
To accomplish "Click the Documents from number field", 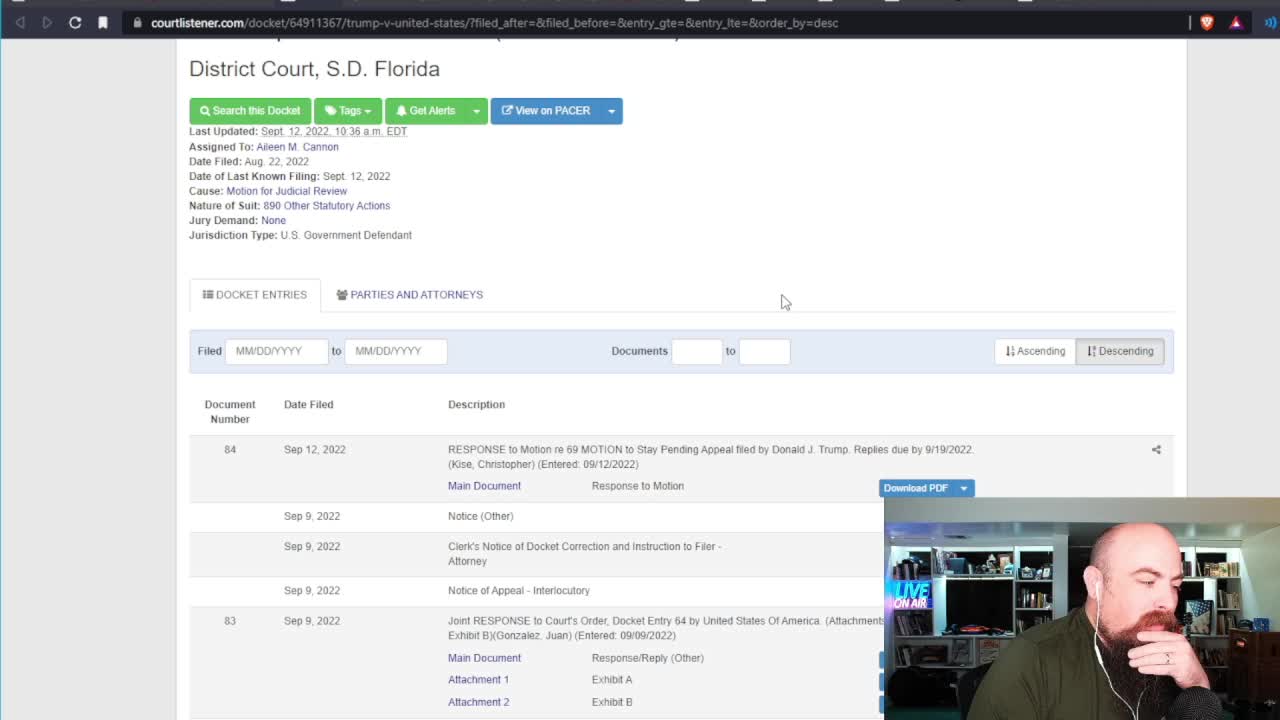I will 697,351.
